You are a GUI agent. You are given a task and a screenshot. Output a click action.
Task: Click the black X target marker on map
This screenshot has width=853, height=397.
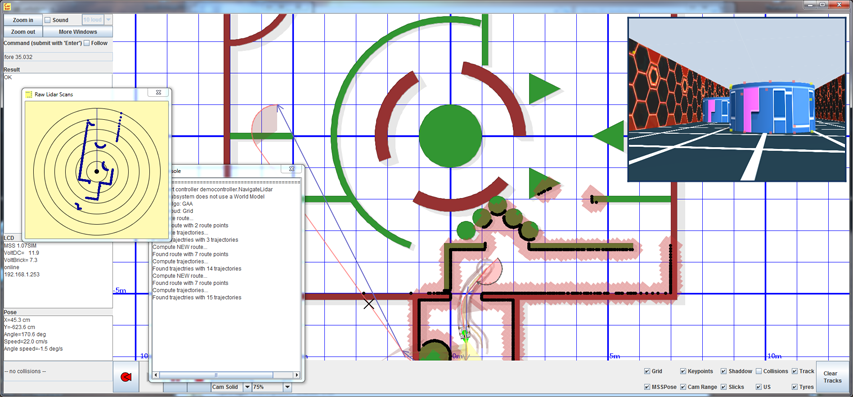point(369,303)
